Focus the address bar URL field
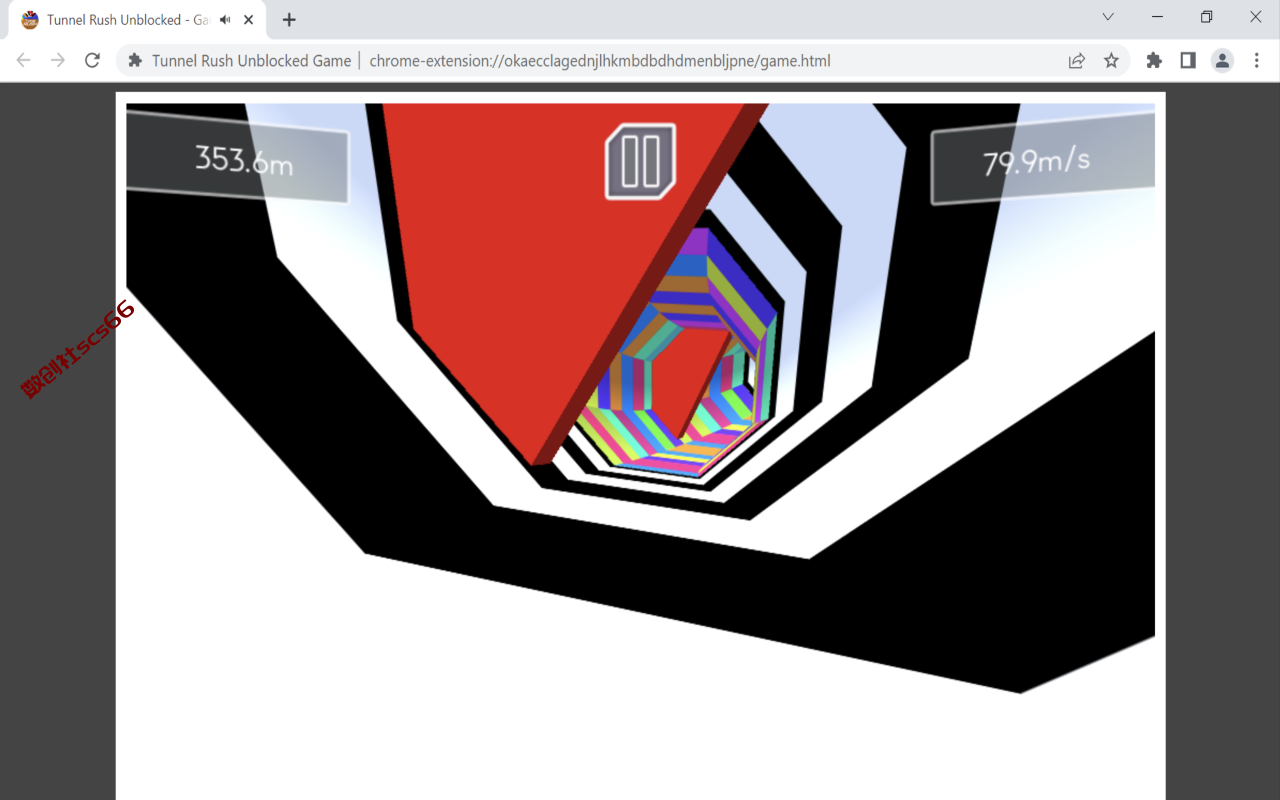 [x=600, y=60]
